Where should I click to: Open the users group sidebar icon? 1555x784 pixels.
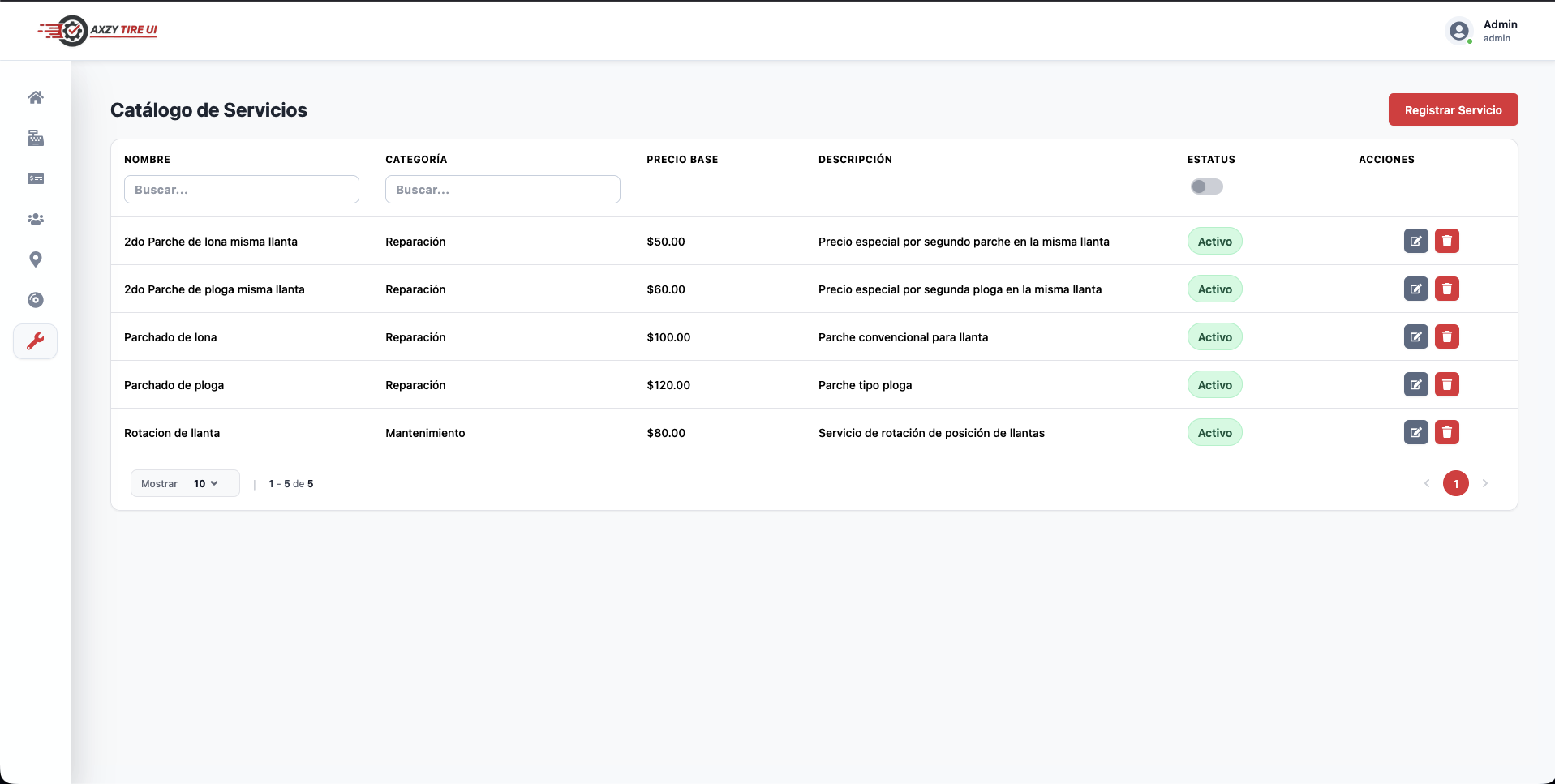(36, 219)
